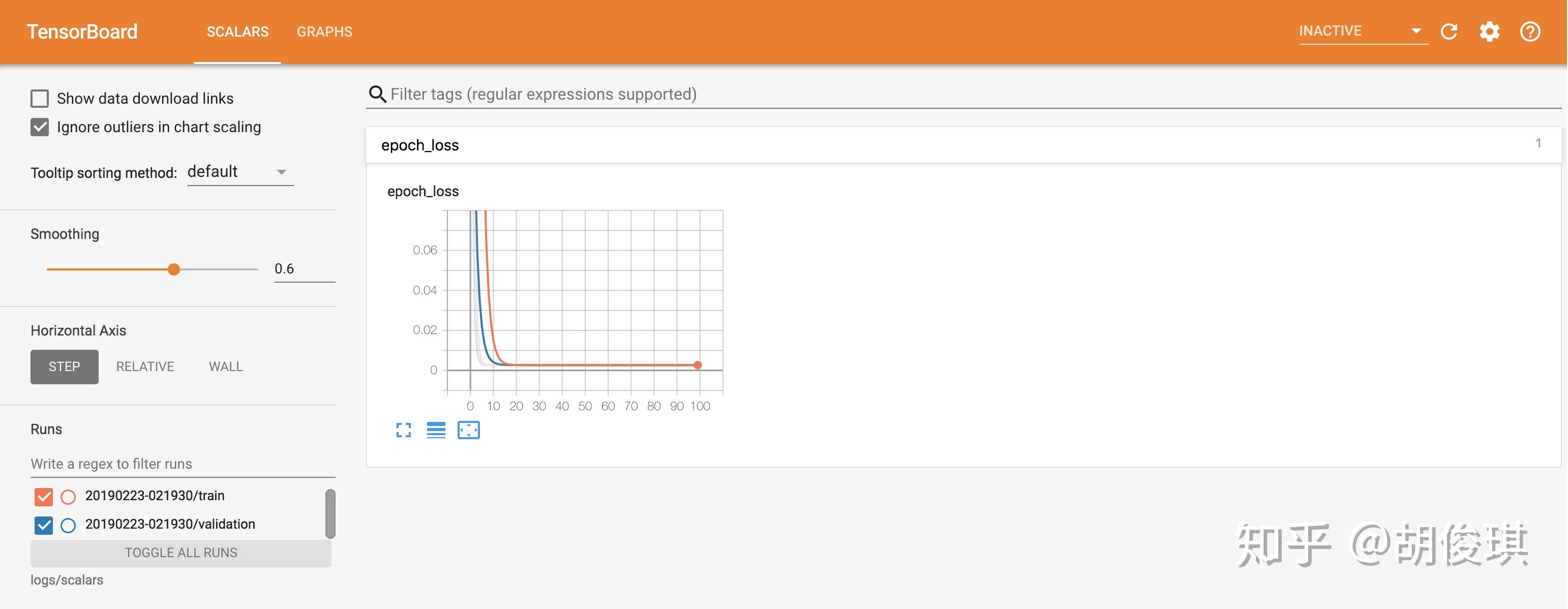Click fit domain to data icon
The height and width of the screenshot is (609, 1568).
pos(468,430)
